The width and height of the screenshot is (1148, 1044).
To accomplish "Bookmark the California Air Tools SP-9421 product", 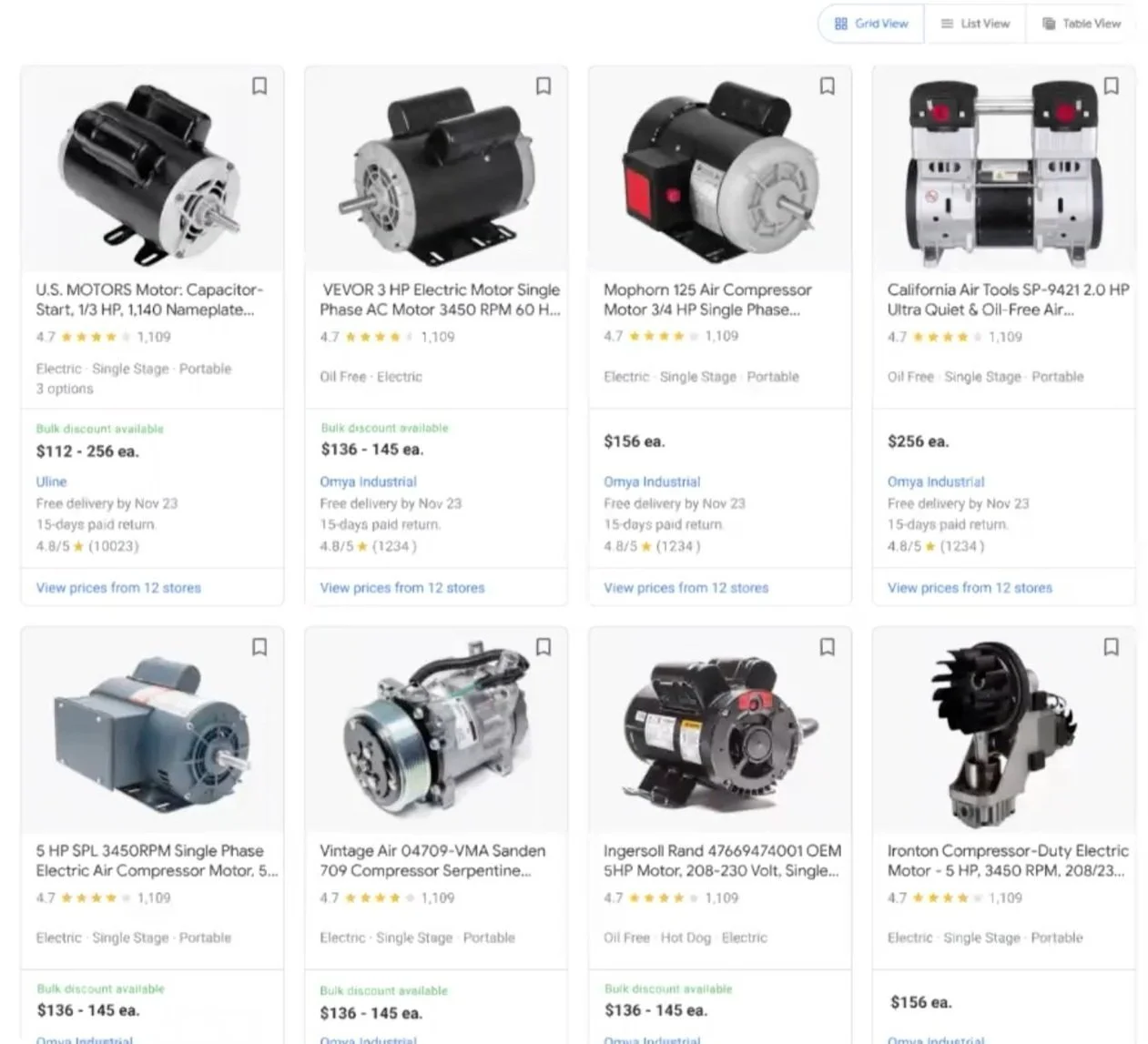I will [x=1112, y=86].
